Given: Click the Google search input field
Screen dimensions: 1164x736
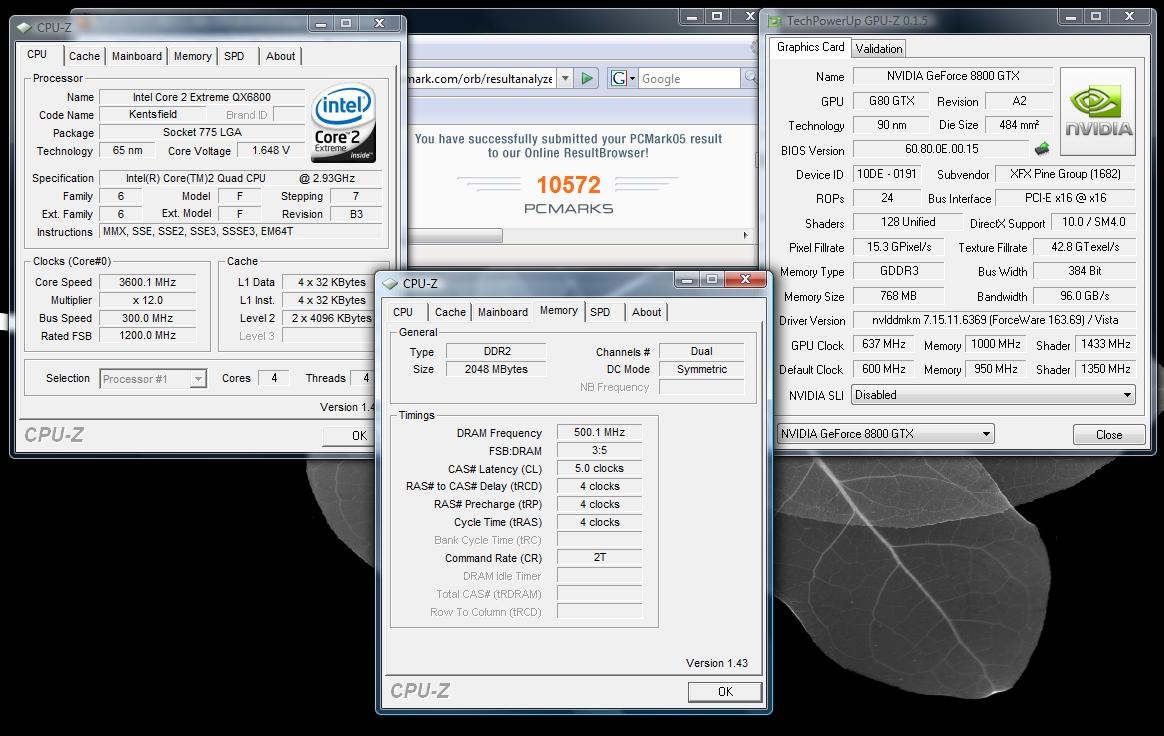Looking at the screenshot, I should [689, 78].
